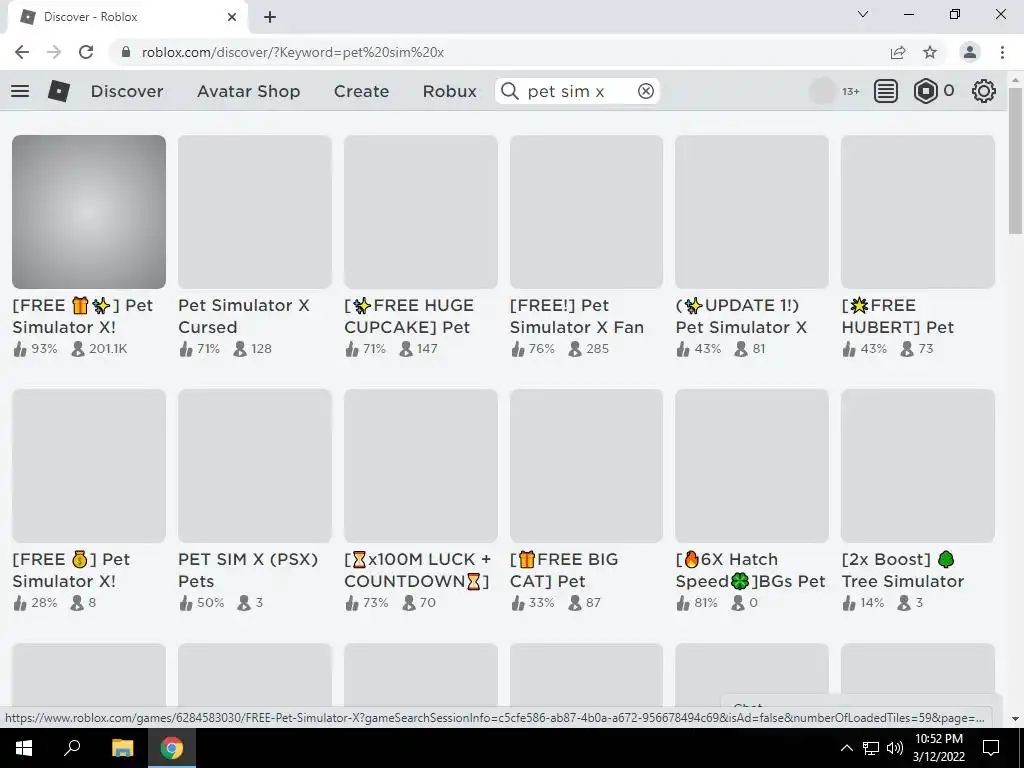Open the Create menu item
1024x768 pixels.
point(361,91)
